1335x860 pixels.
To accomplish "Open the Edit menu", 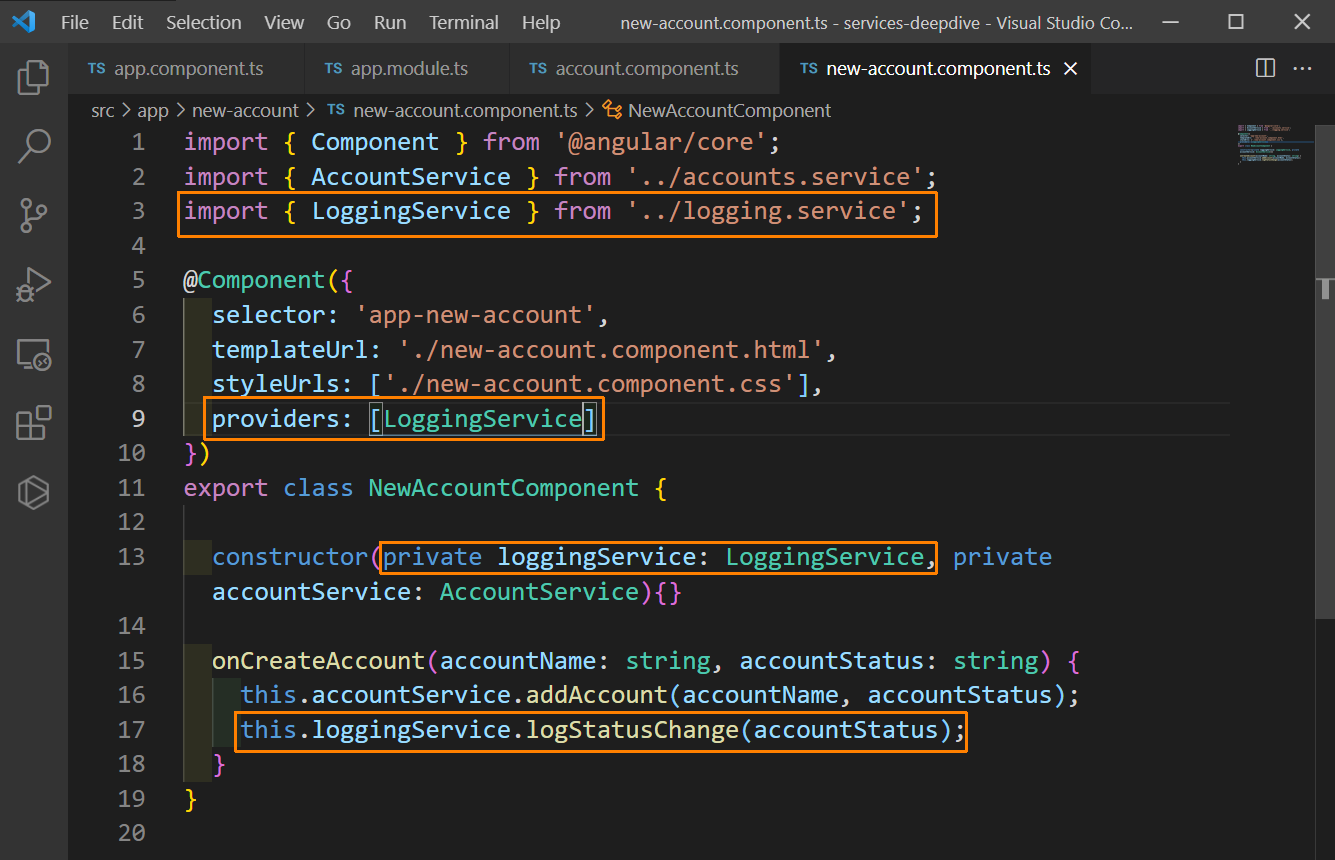I will pos(127,22).
